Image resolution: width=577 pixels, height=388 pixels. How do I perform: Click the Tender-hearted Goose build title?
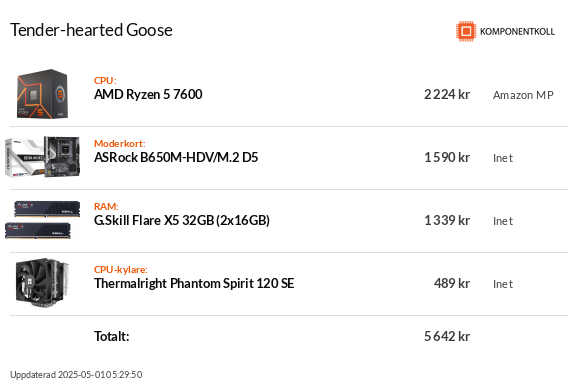tap(91, 30)
